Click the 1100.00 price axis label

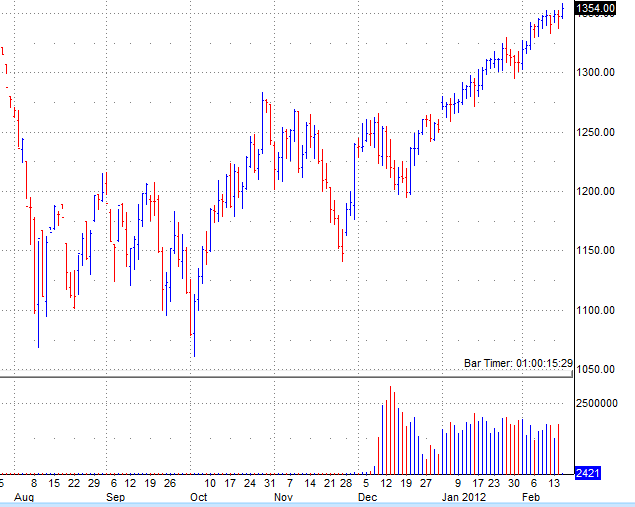coord(596,310)
